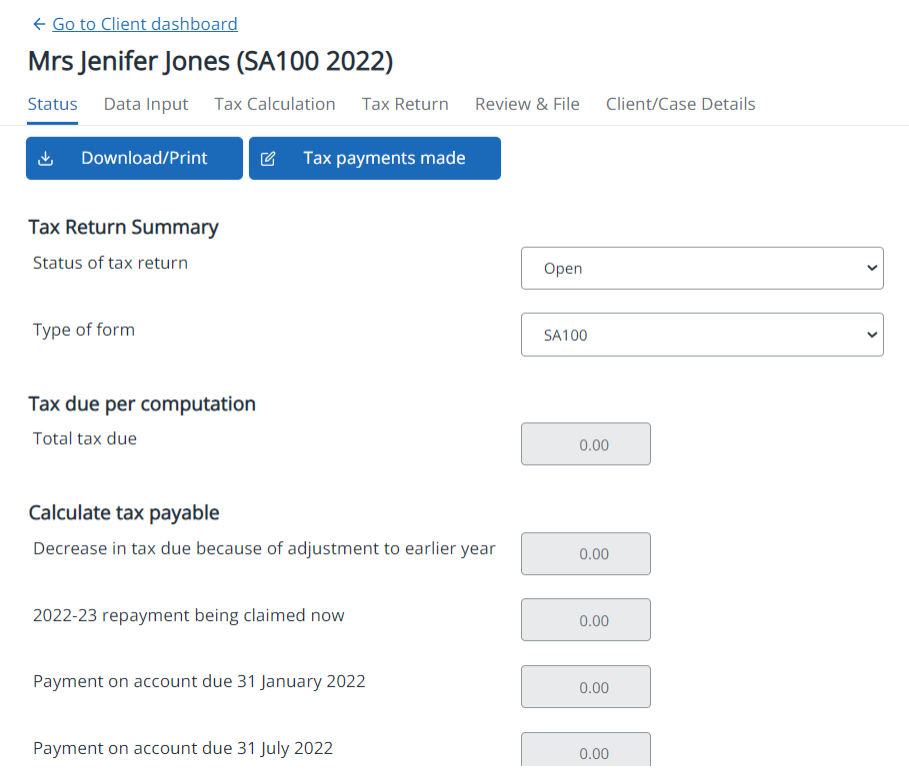Open the Review & File tab

[x=527, y=104]
